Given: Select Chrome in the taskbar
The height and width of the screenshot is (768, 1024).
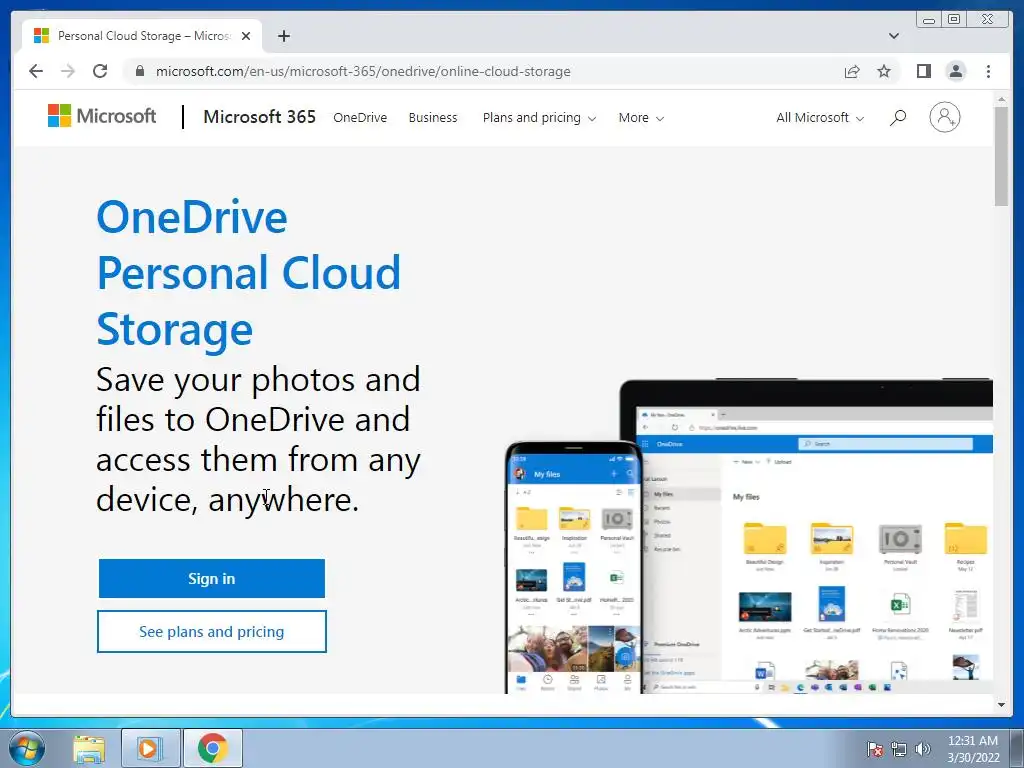Looking at the screenshot, I should [x=213, y=748].
